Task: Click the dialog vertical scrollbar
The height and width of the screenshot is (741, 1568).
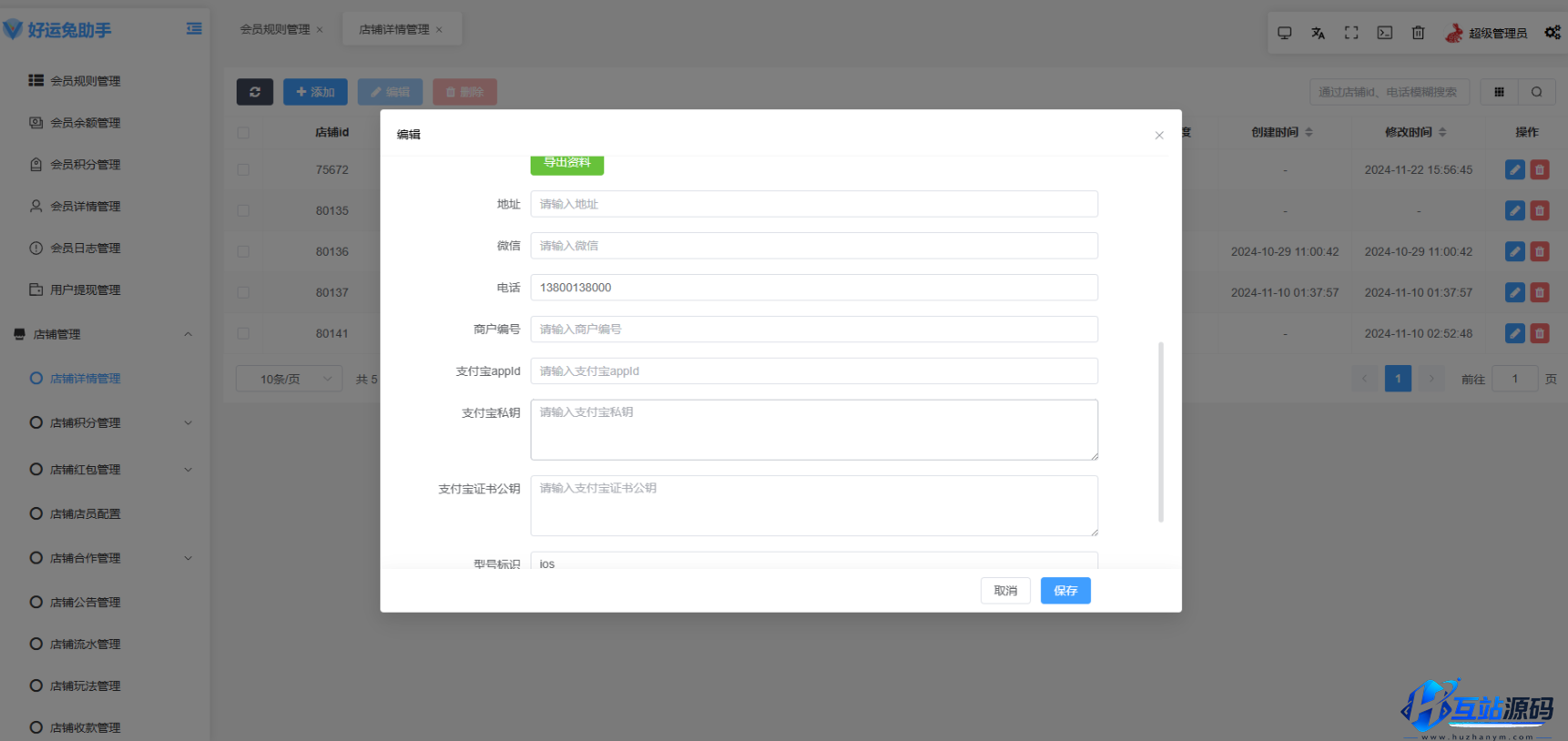Action: [x=1161, y=431]
